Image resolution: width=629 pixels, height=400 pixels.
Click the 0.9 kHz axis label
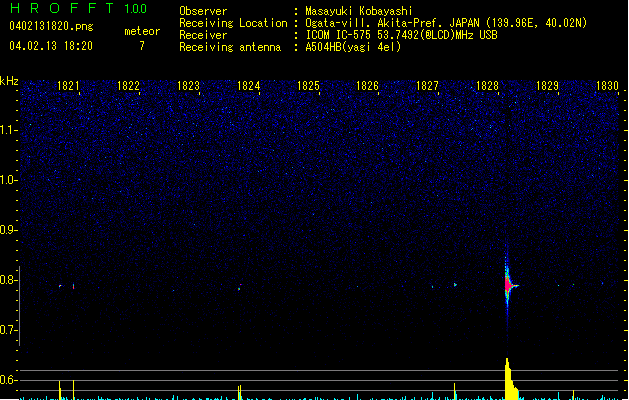[8, 230]
